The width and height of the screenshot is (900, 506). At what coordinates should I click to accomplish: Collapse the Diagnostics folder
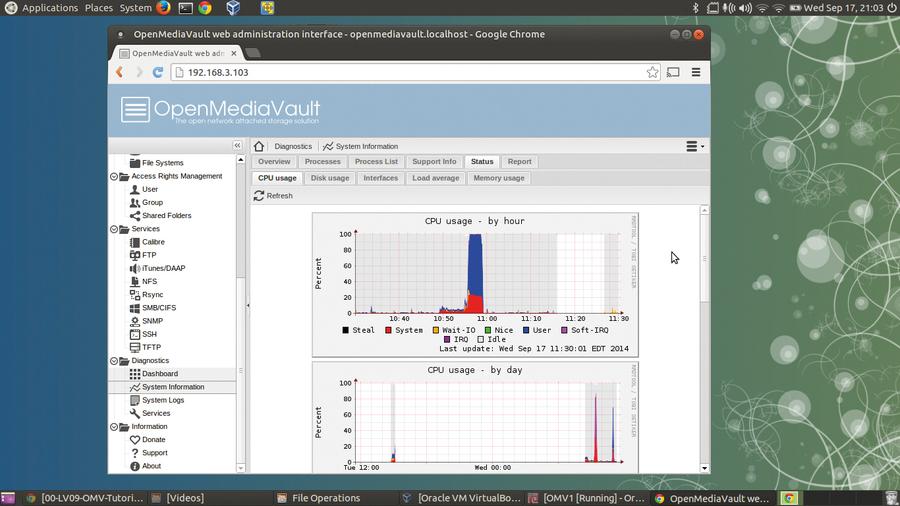click(114, 361)
